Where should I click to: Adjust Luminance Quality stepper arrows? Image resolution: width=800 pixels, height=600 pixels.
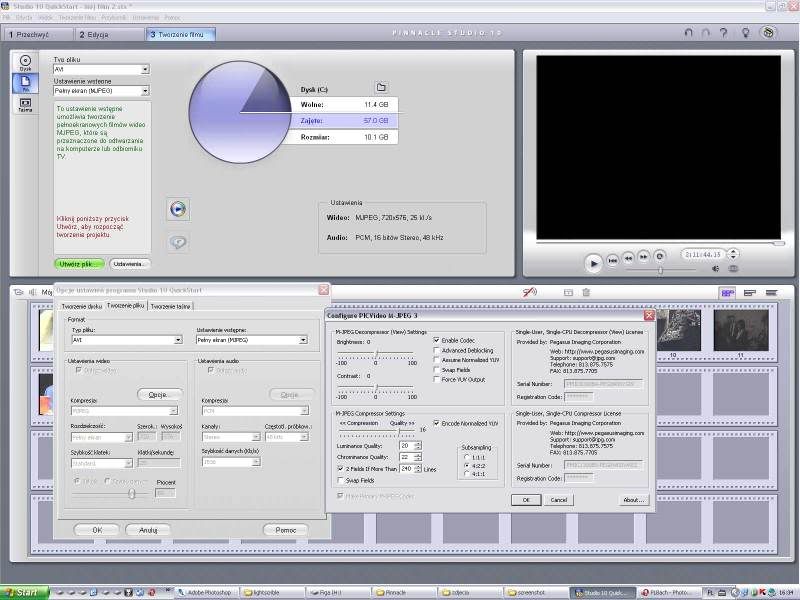418,445
